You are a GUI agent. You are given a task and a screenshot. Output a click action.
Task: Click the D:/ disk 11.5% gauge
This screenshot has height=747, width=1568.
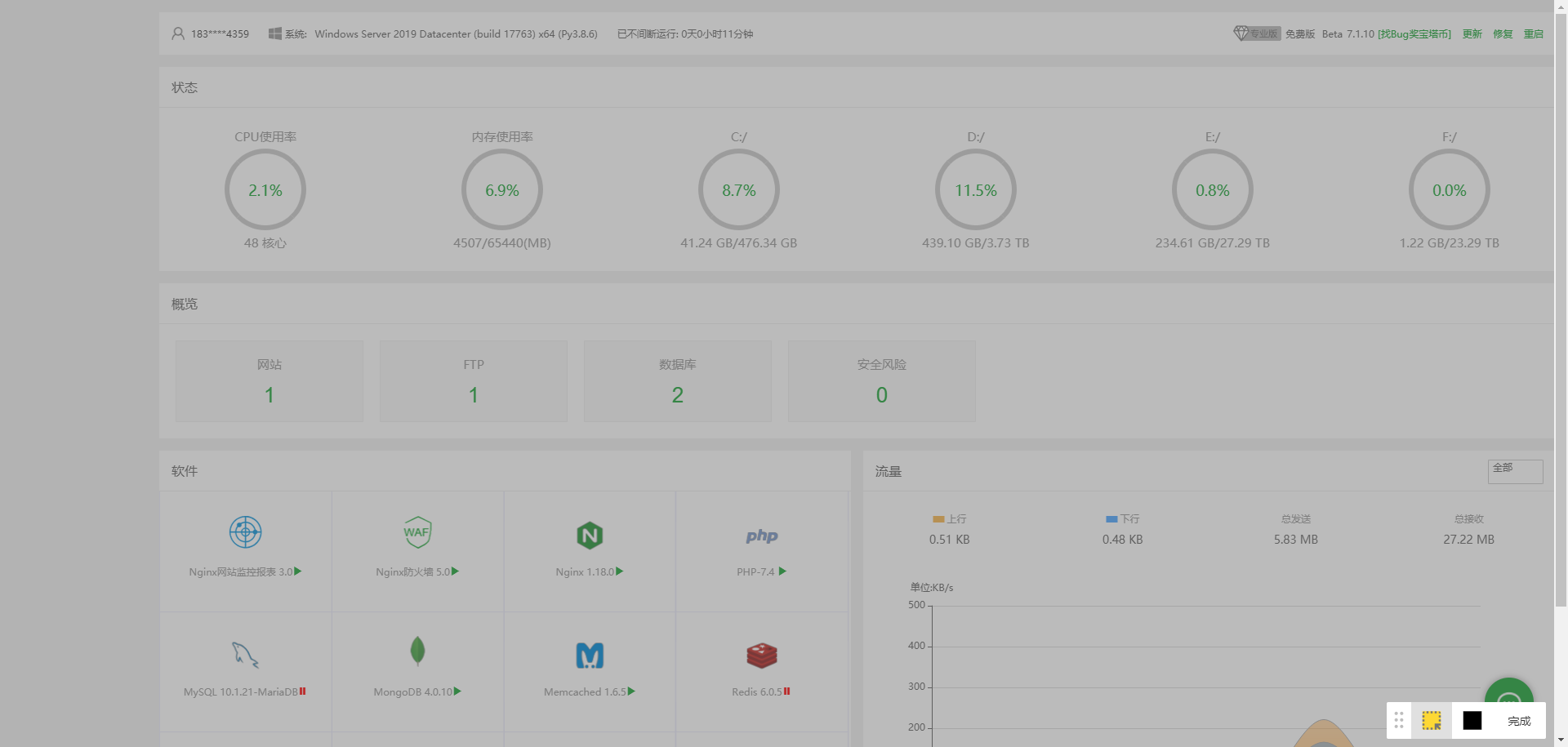click(x=976, y=190)
